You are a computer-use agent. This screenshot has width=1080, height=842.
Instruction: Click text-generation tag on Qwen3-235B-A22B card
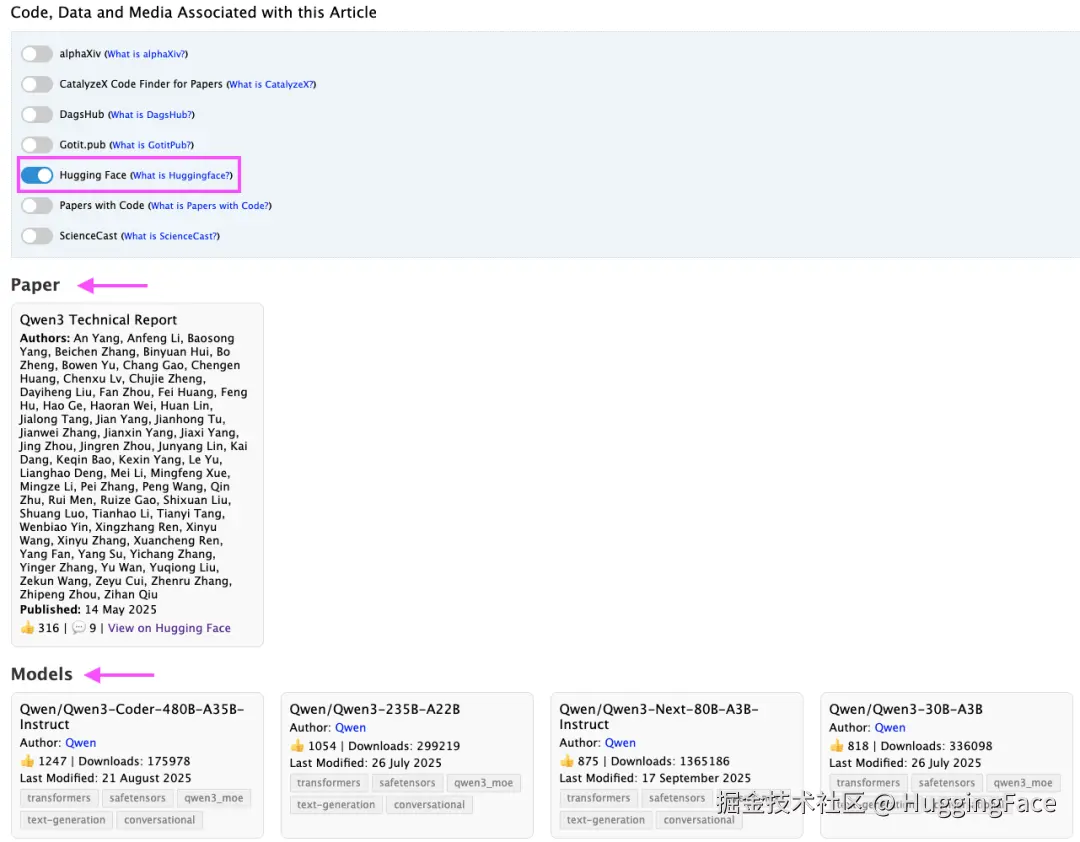pyautogui.click(x=336, y=805)
